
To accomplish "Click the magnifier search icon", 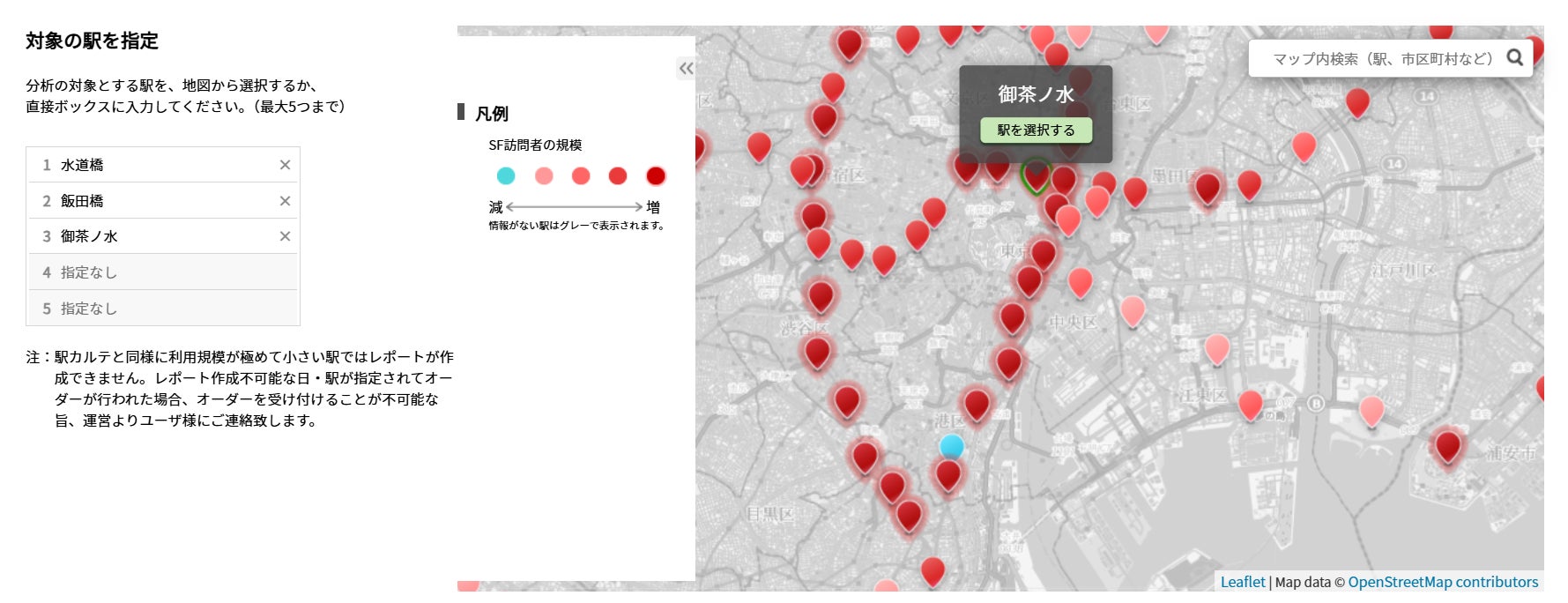I will pyautogui.click(x=1515, y=57).
